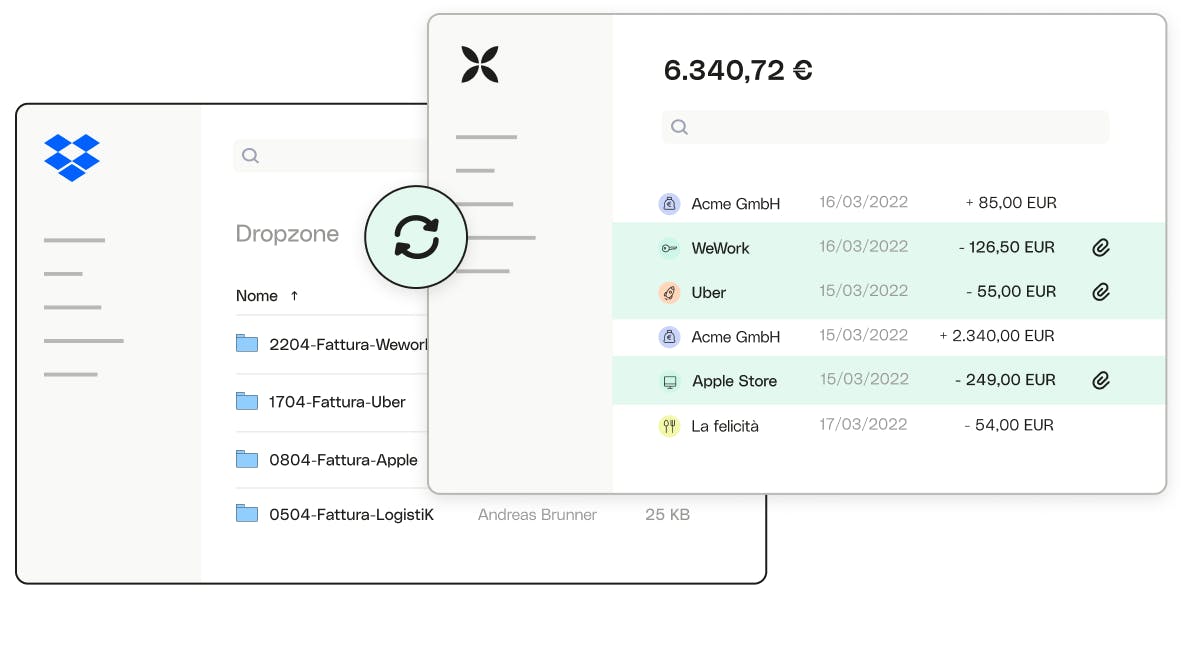
Task: Click the WeWork key category icon
Action: (x=669, y=248)
